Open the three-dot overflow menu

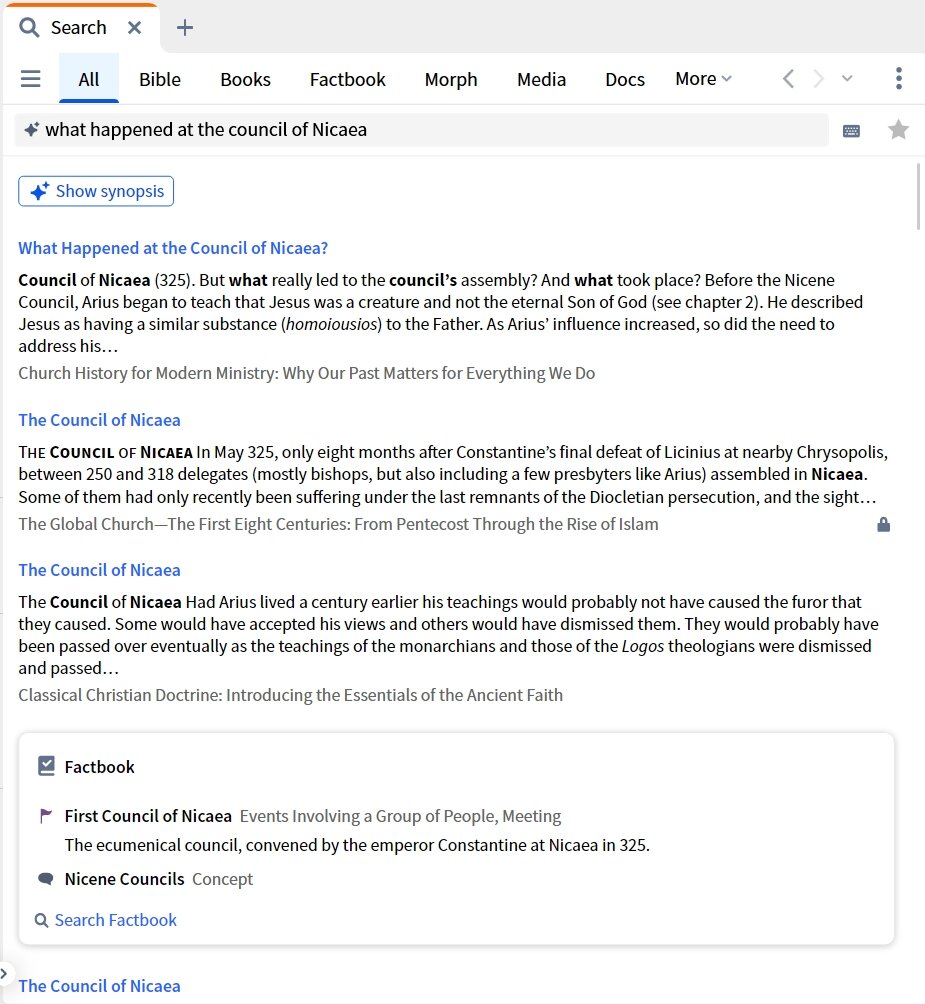898,78
